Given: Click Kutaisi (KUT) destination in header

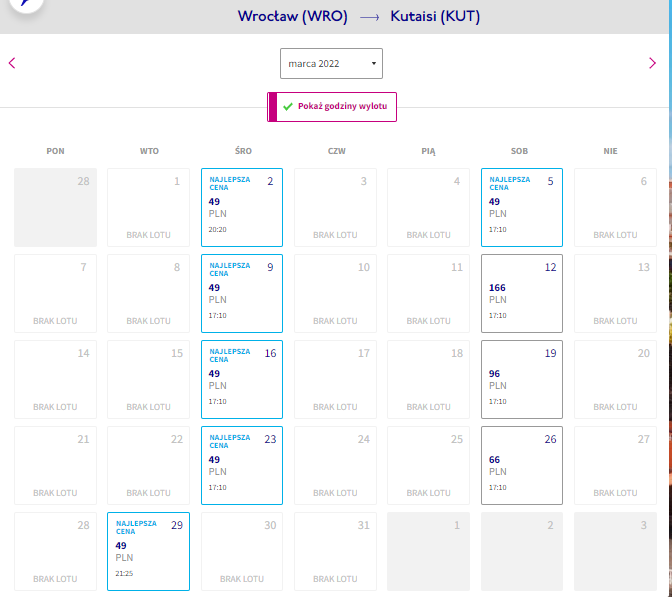Looking at the screenshot, I should (435, 16).
